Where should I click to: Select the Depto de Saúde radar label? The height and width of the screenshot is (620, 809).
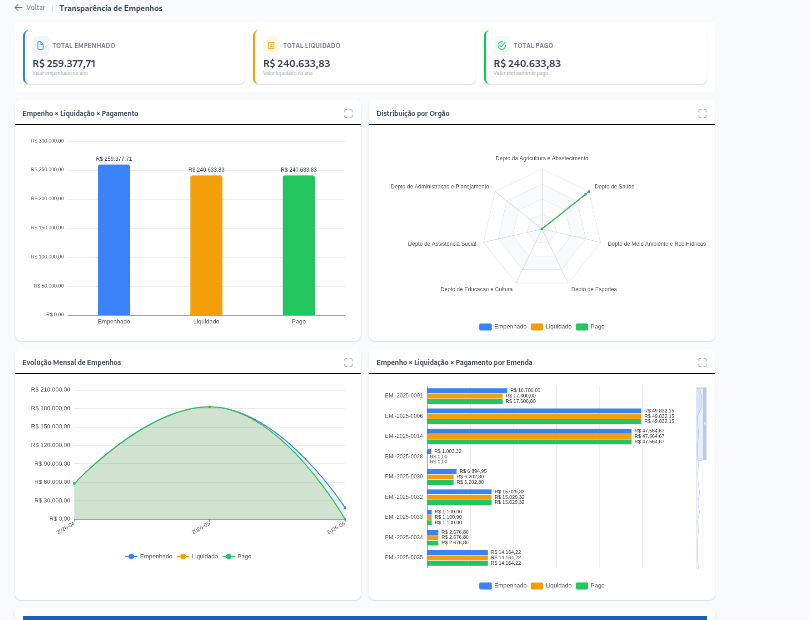click(614, 187)
